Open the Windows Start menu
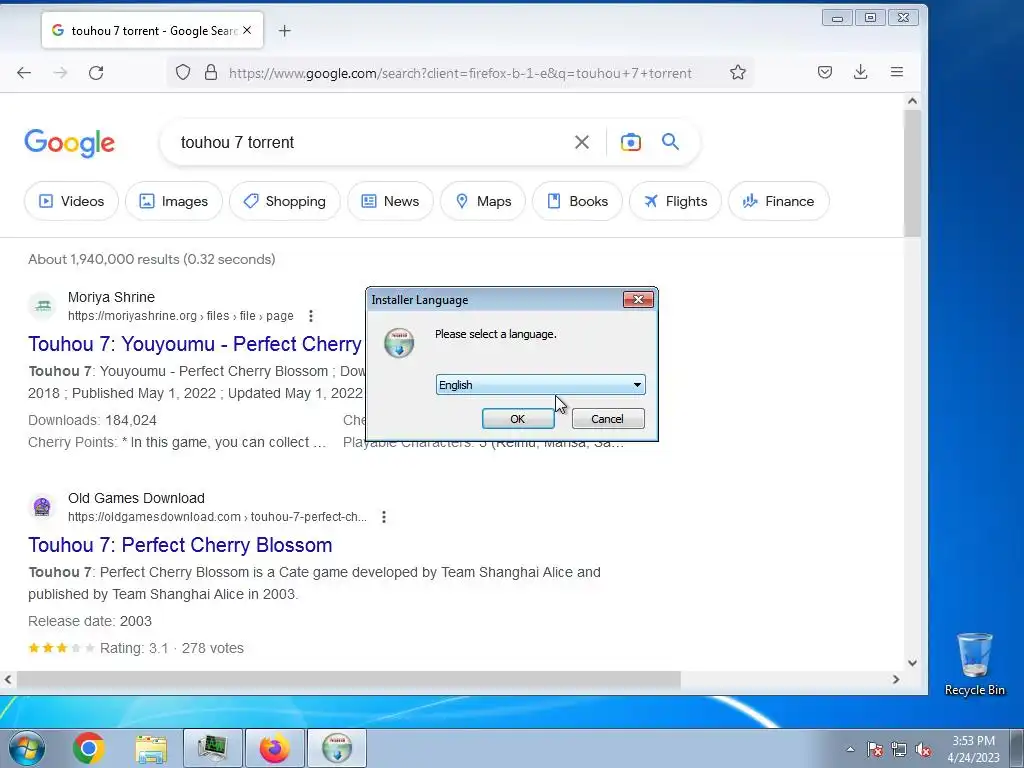This screenshot has height=768, width=1024. click(x=27, y=748)
